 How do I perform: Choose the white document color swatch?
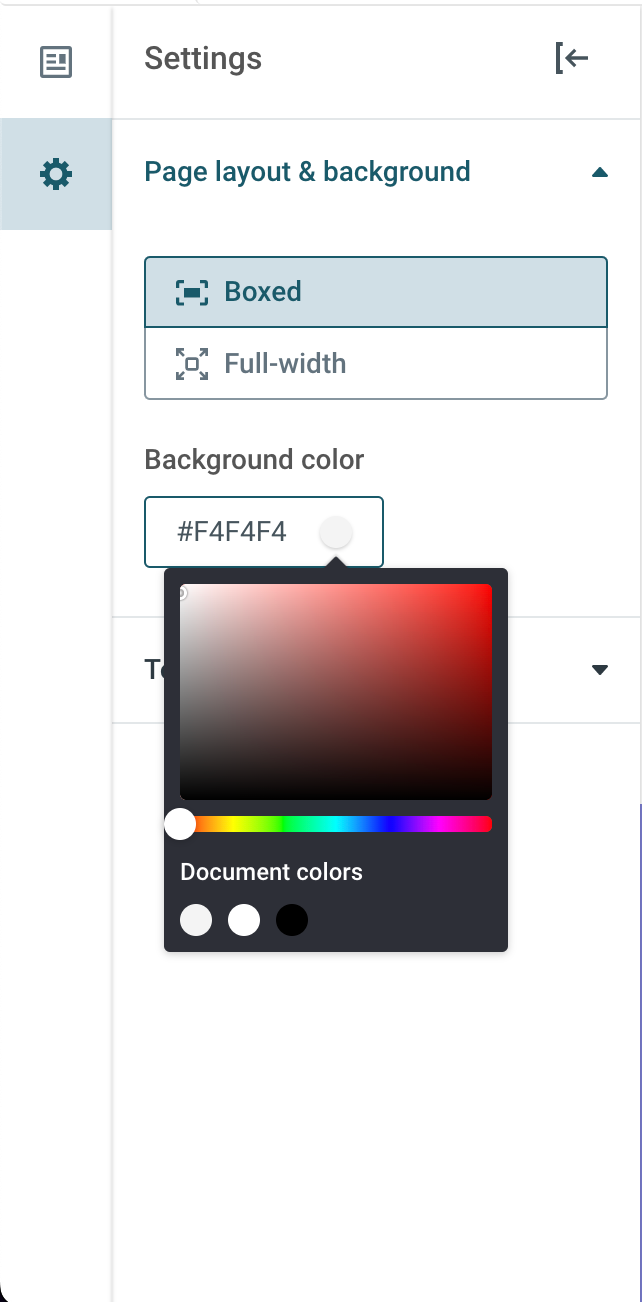click(x=244, y=920)
